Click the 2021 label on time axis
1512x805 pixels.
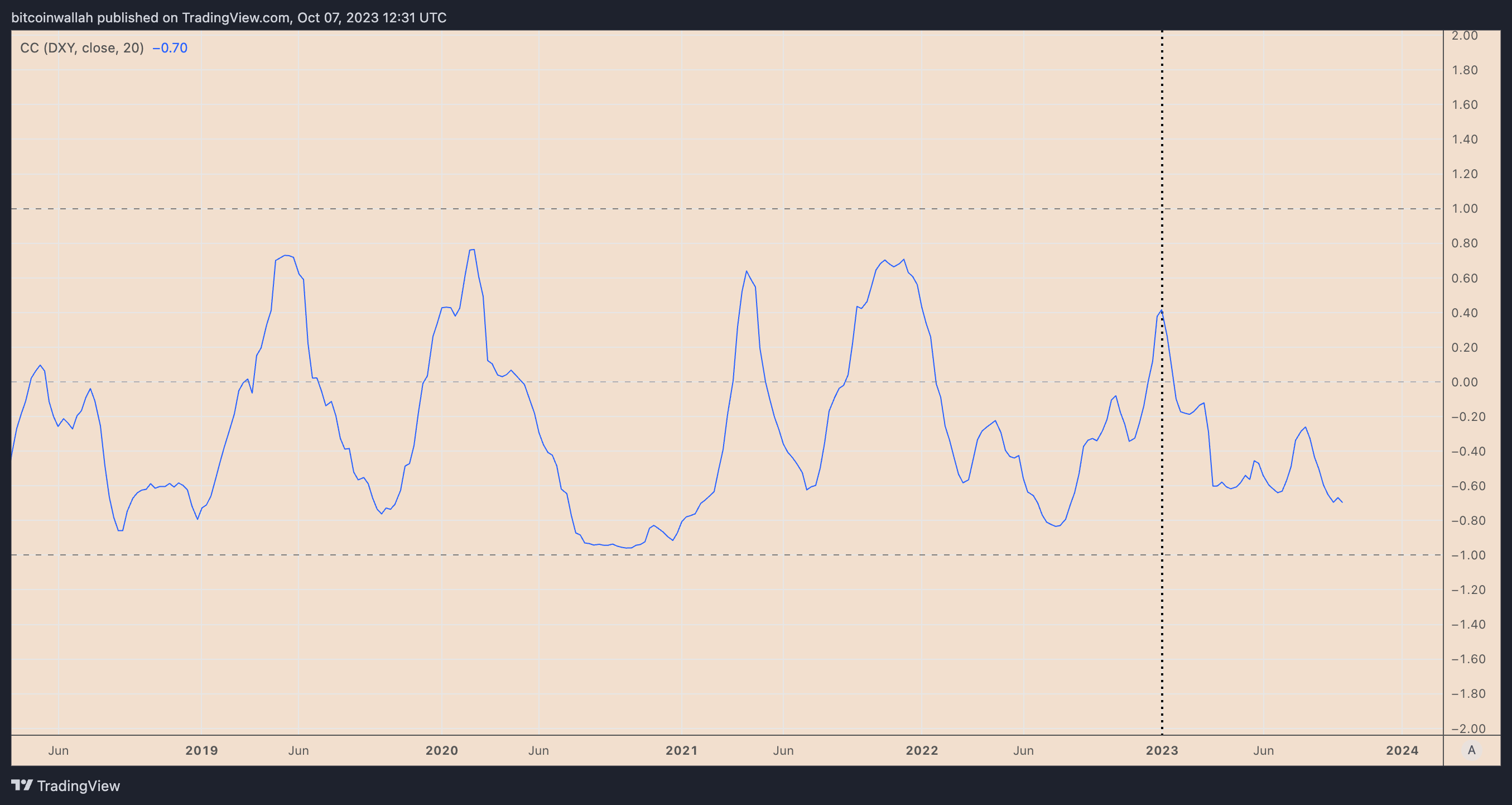[x=681, y=750]
